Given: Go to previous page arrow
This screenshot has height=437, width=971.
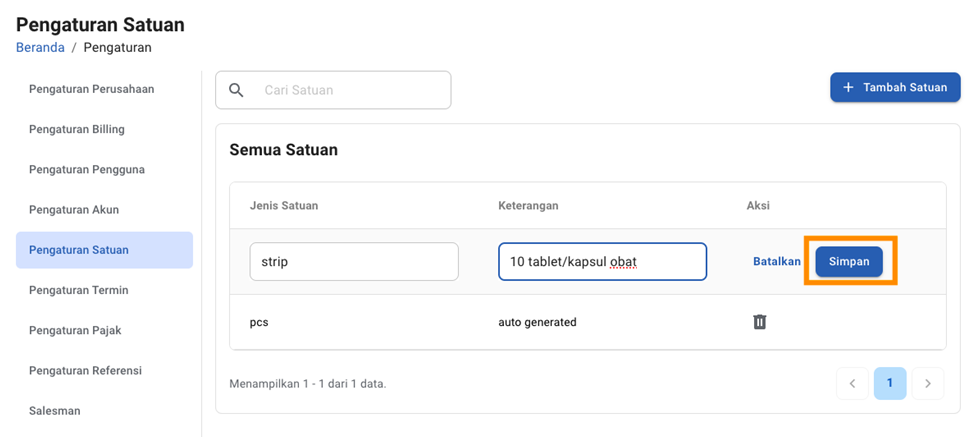Looking at the screenshot, I should coord(852,383).
